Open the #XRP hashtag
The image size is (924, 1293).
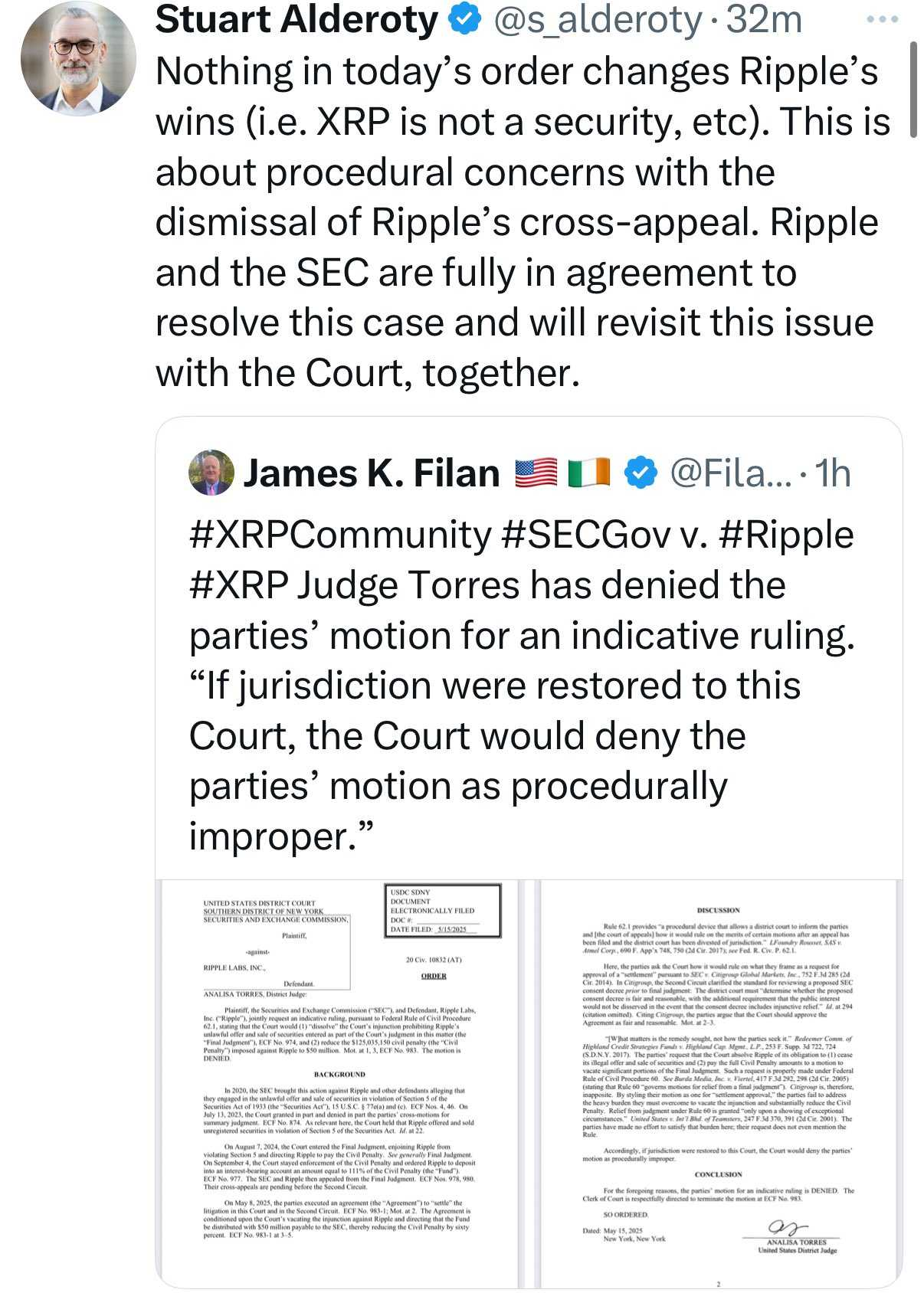click(238, 585)
